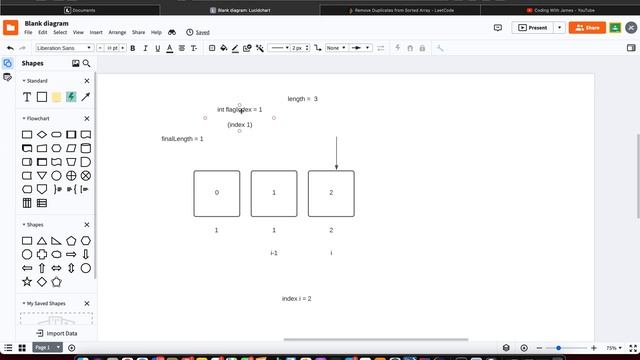
Task: Open the line color pencil
Action: coord(235,48)
